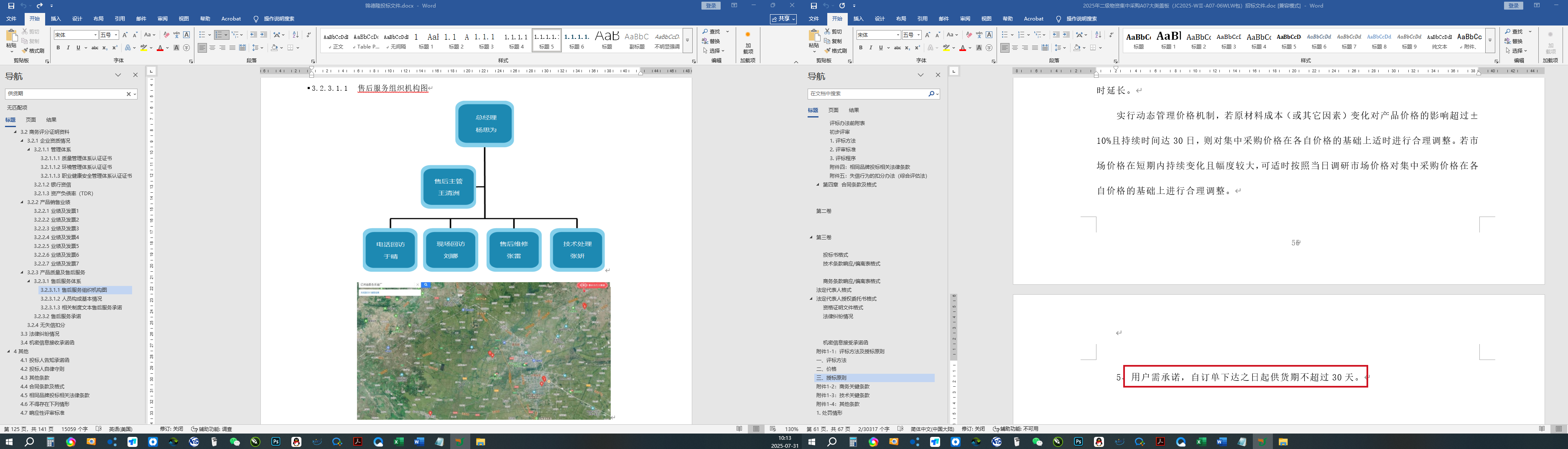Open the 宋体 font dropdown in the left window

tap(95, 35)
